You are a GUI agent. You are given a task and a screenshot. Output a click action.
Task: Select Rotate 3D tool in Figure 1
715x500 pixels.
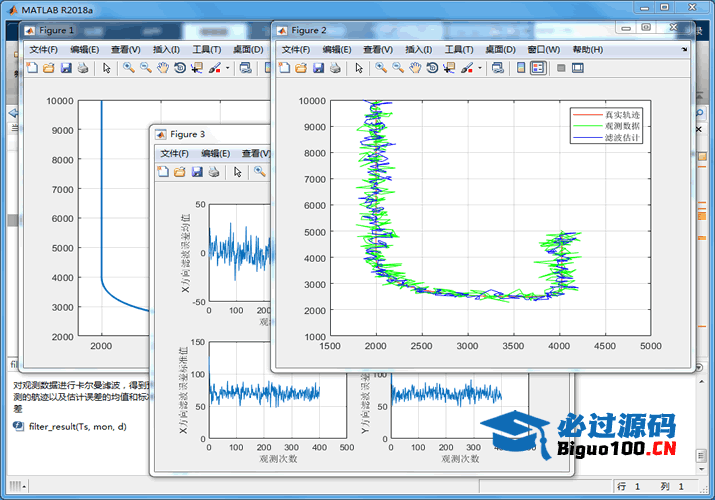(x=180, y=68)
